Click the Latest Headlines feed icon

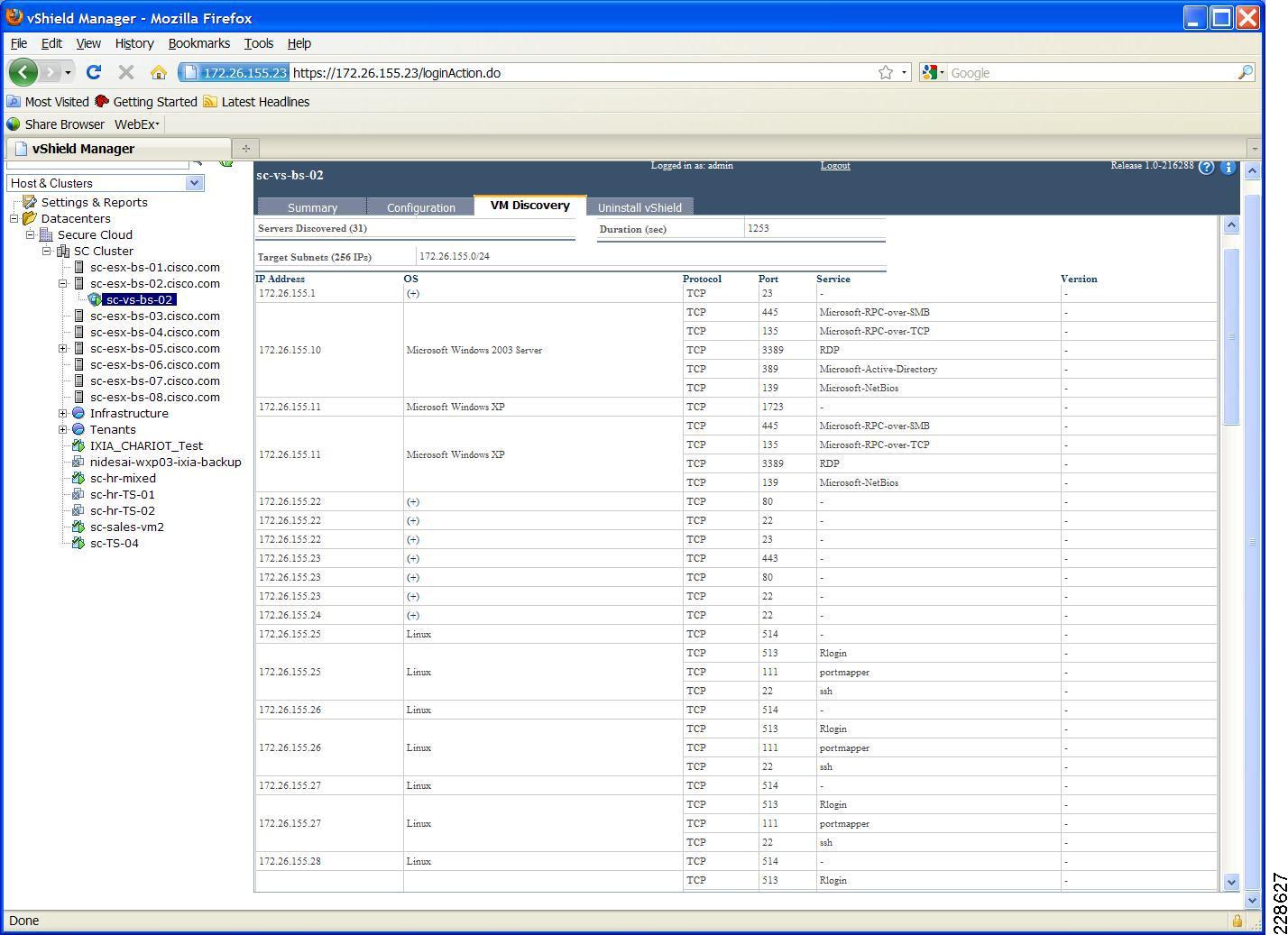point(210,102)
